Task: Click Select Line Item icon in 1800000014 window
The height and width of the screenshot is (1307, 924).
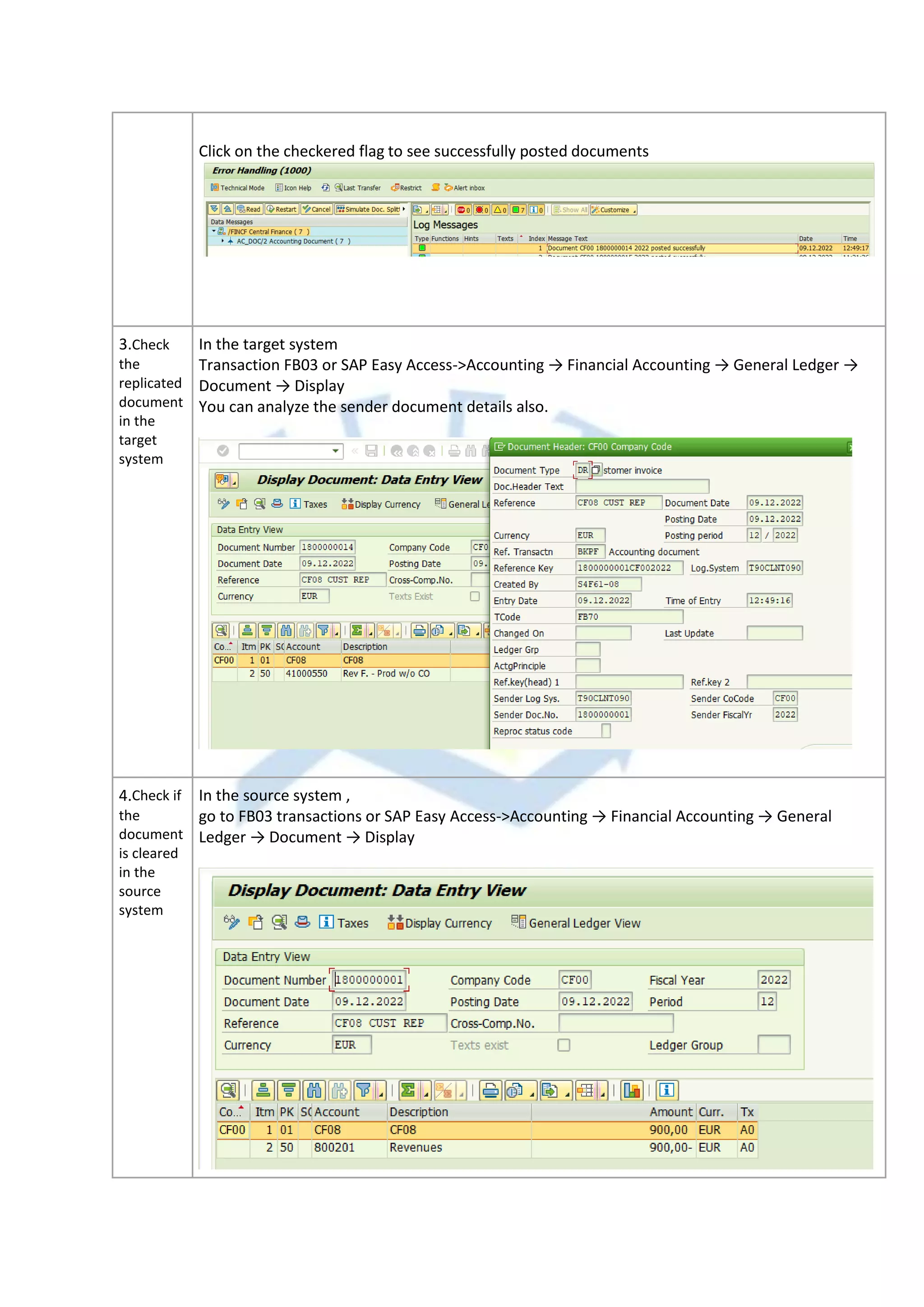Action: pos(260,504)
